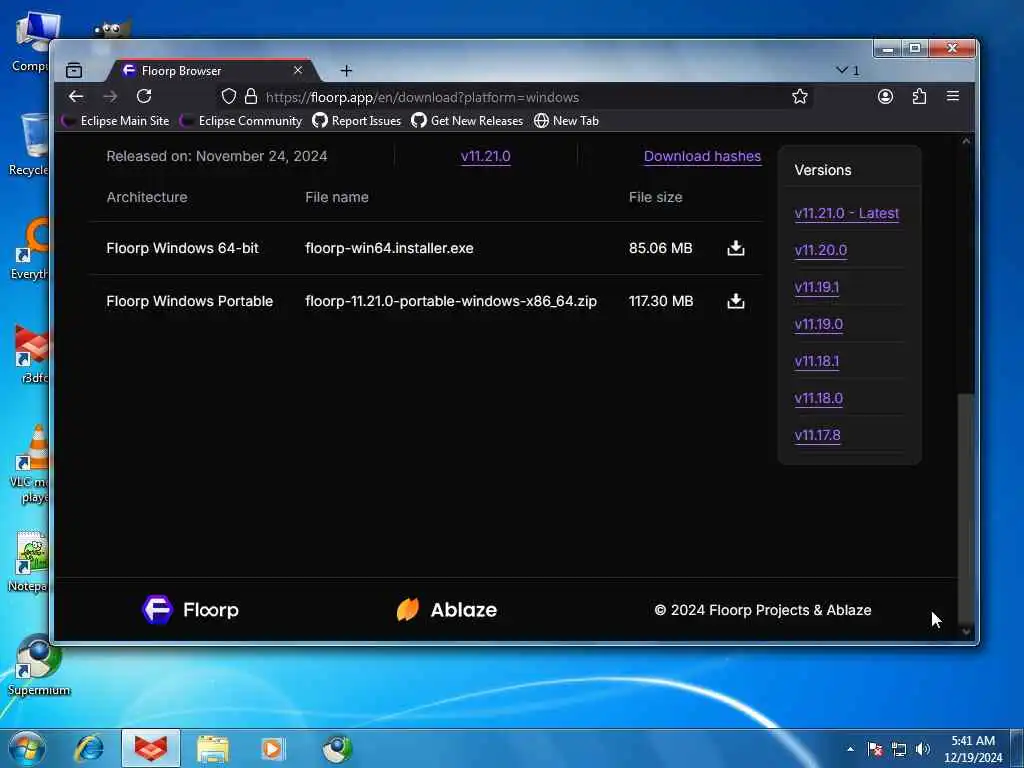This screenshot has width=1024, height=768.
Task: Download floorp-win64.installer.exe via its download icon
Action: tap(736, 248)
